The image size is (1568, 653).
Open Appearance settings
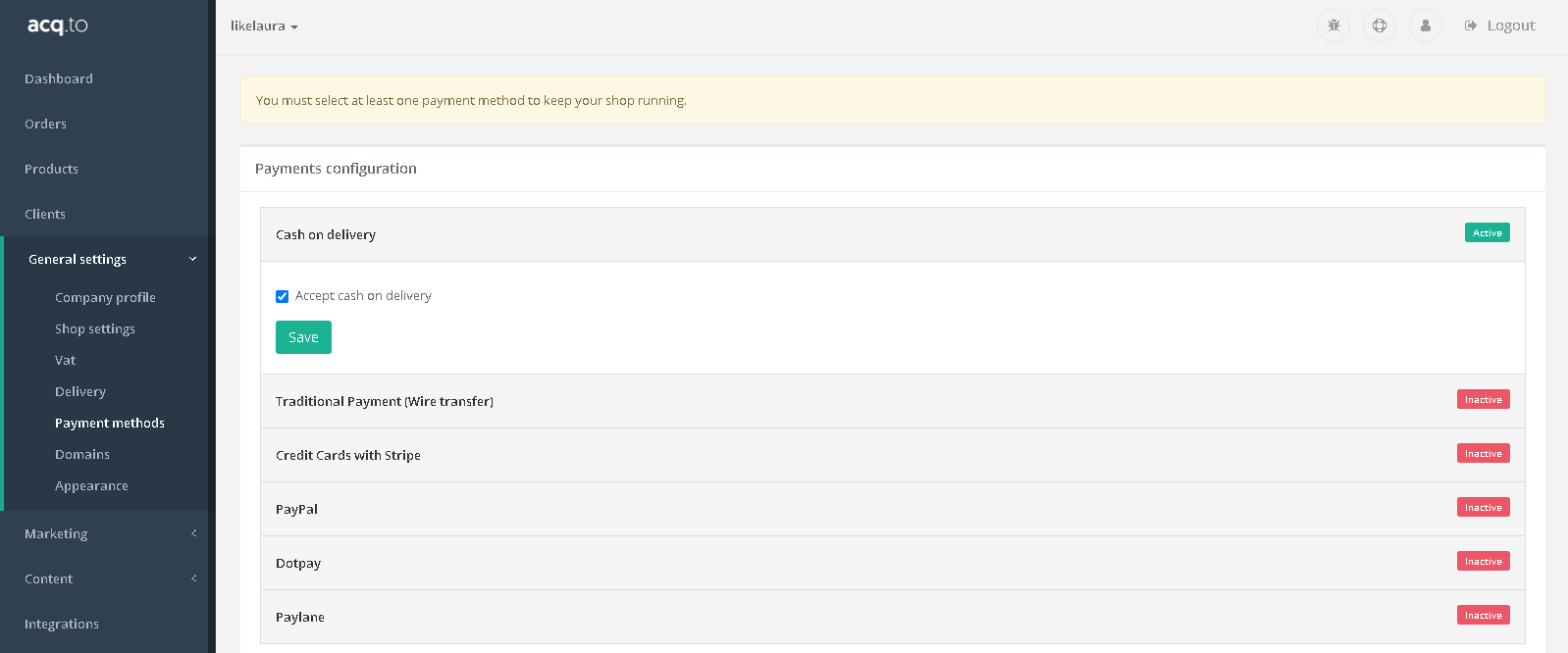coord(91,485)
